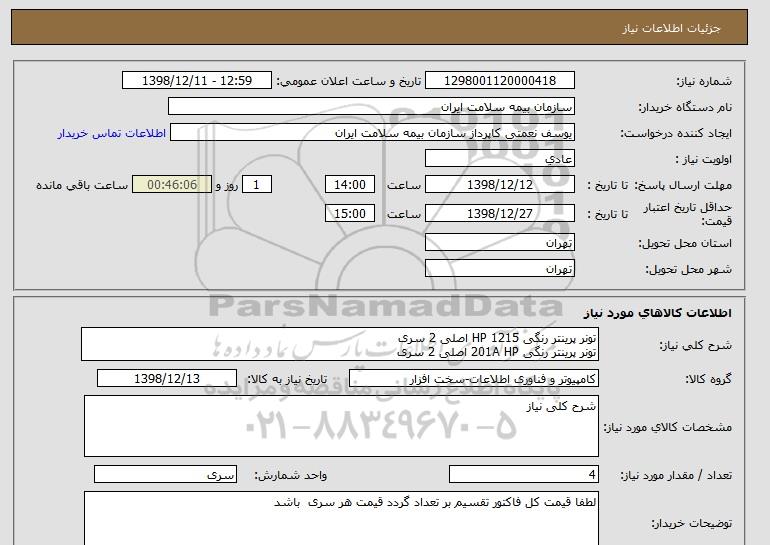Click remaining days field showing 1
This screenshot has height=545, width=770.
point(257,185)
